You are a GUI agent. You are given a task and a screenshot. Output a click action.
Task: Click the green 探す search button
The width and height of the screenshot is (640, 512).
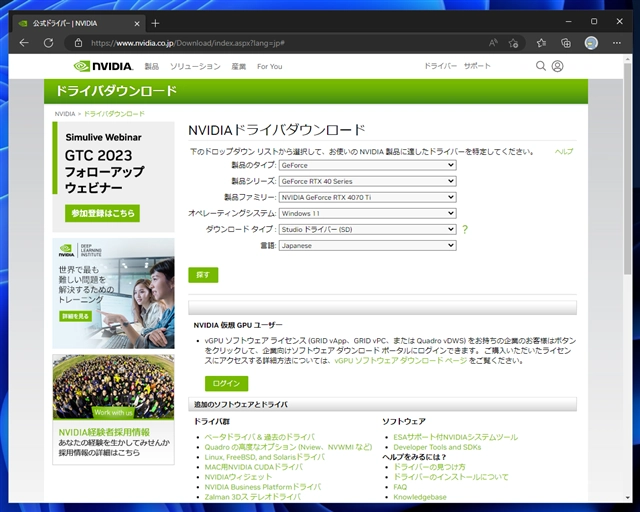coord(203,275)
